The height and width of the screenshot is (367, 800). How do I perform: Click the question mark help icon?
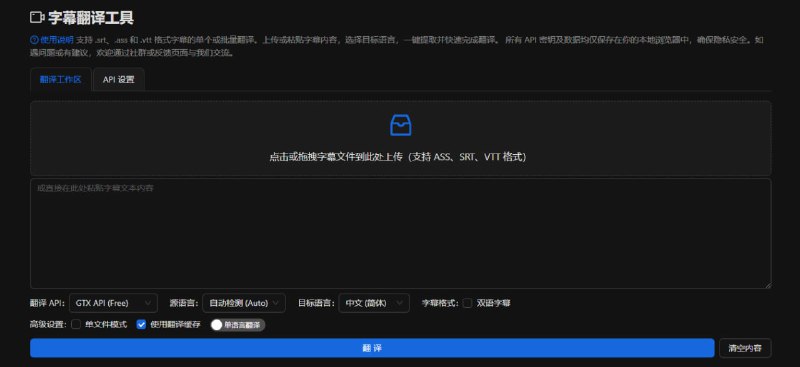tap(34, 40)
